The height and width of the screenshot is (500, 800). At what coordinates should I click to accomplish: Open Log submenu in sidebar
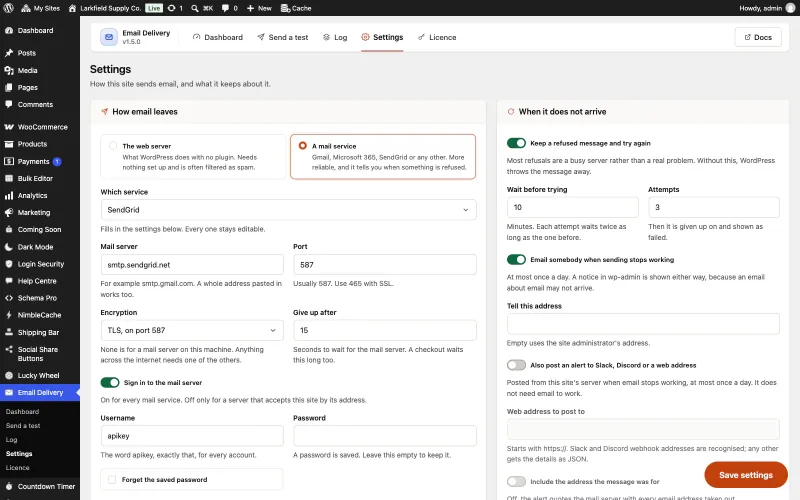(11, 440)
